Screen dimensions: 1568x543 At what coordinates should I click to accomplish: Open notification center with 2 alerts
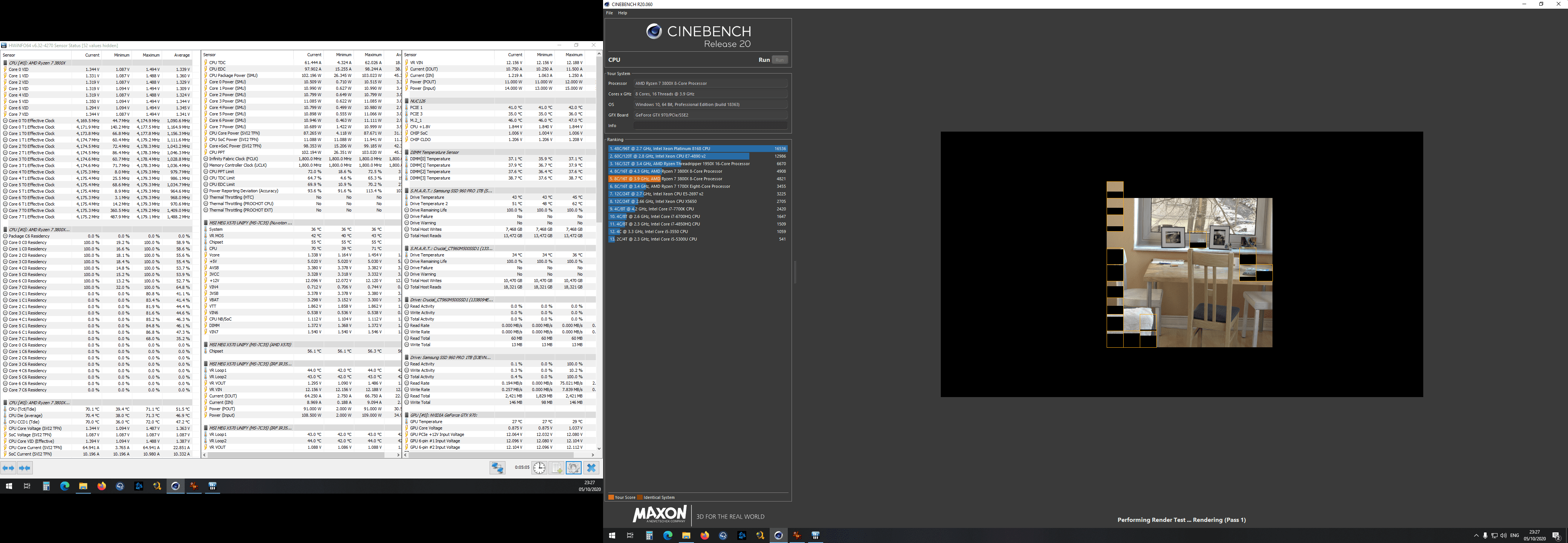[1556, 536]
